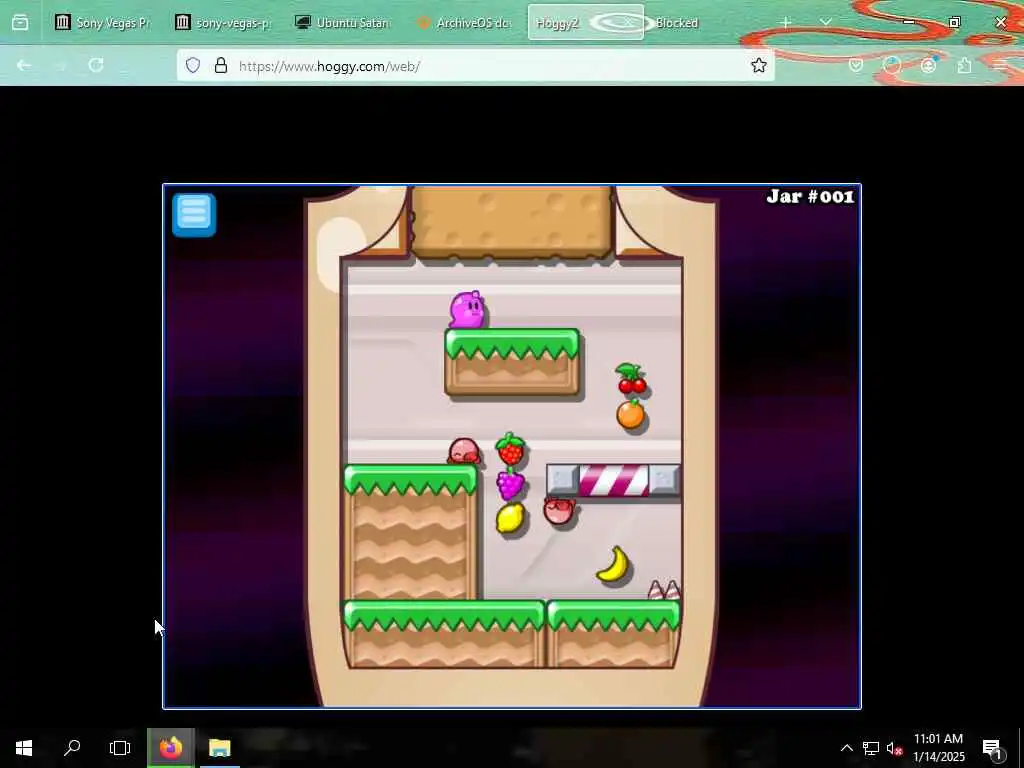Switch to the Ubuntu Satan tab
This screenshot has height=768, width=1024.
(344, 23)
